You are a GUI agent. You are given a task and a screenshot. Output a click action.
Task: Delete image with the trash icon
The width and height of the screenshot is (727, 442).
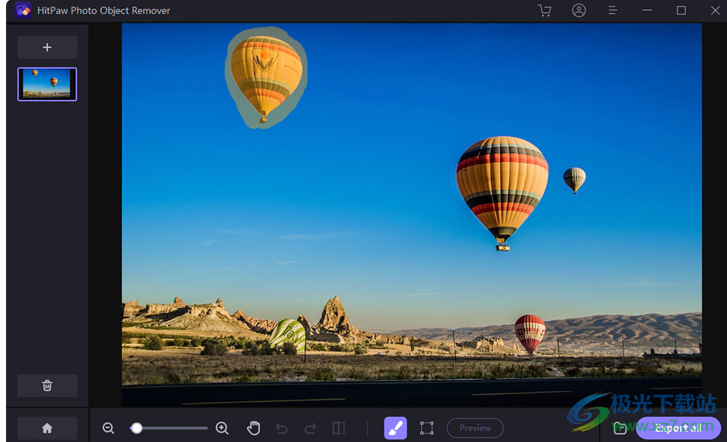47,385
